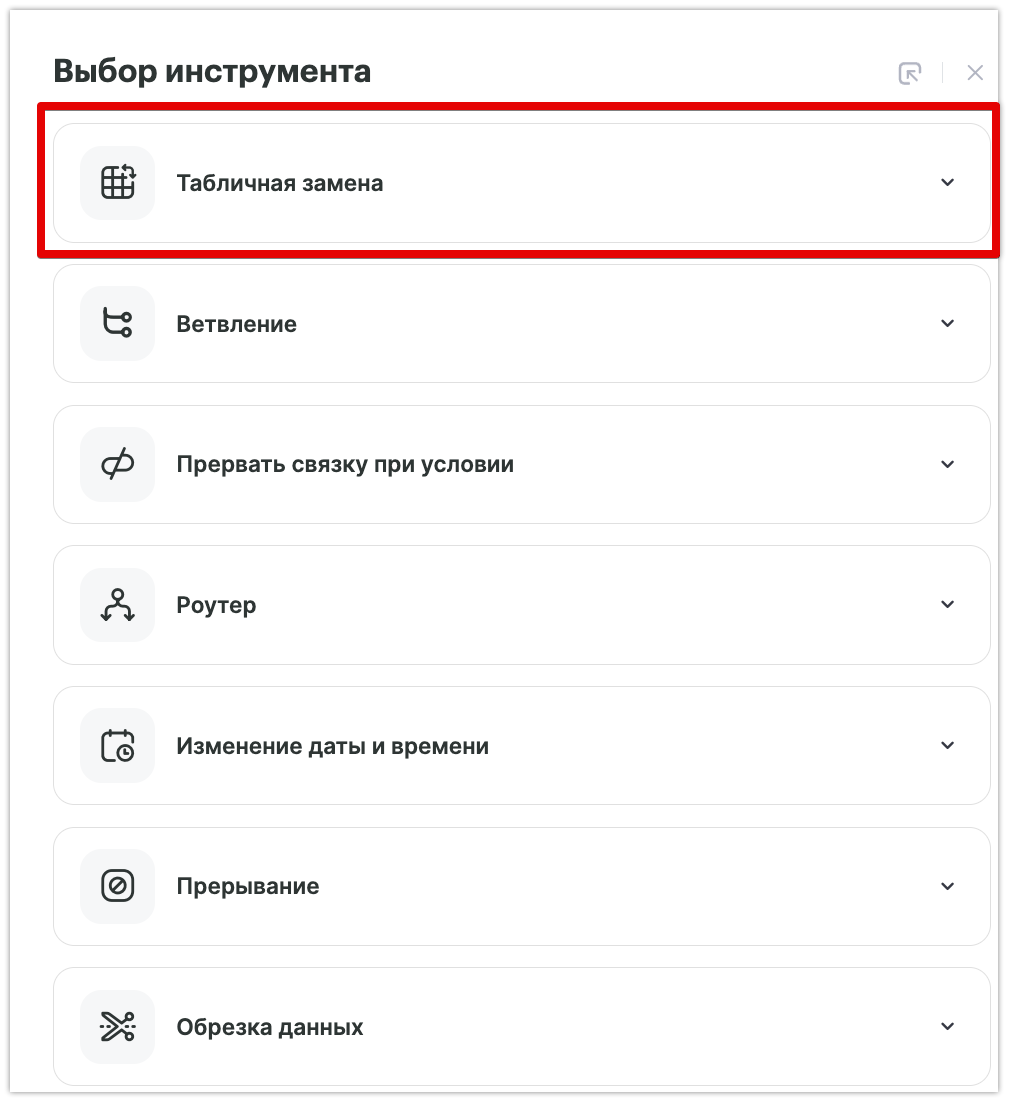Select the Роутер tool label

[216, 606]
